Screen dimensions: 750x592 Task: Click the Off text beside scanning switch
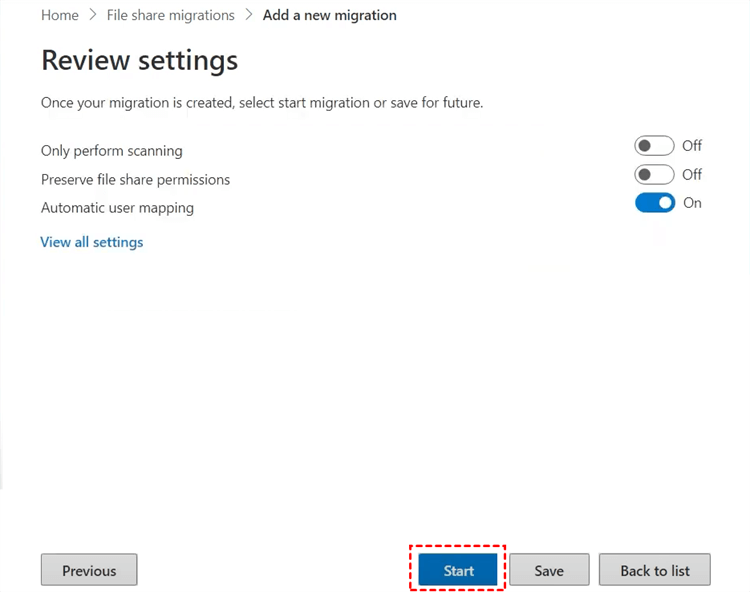click(692, 146)
